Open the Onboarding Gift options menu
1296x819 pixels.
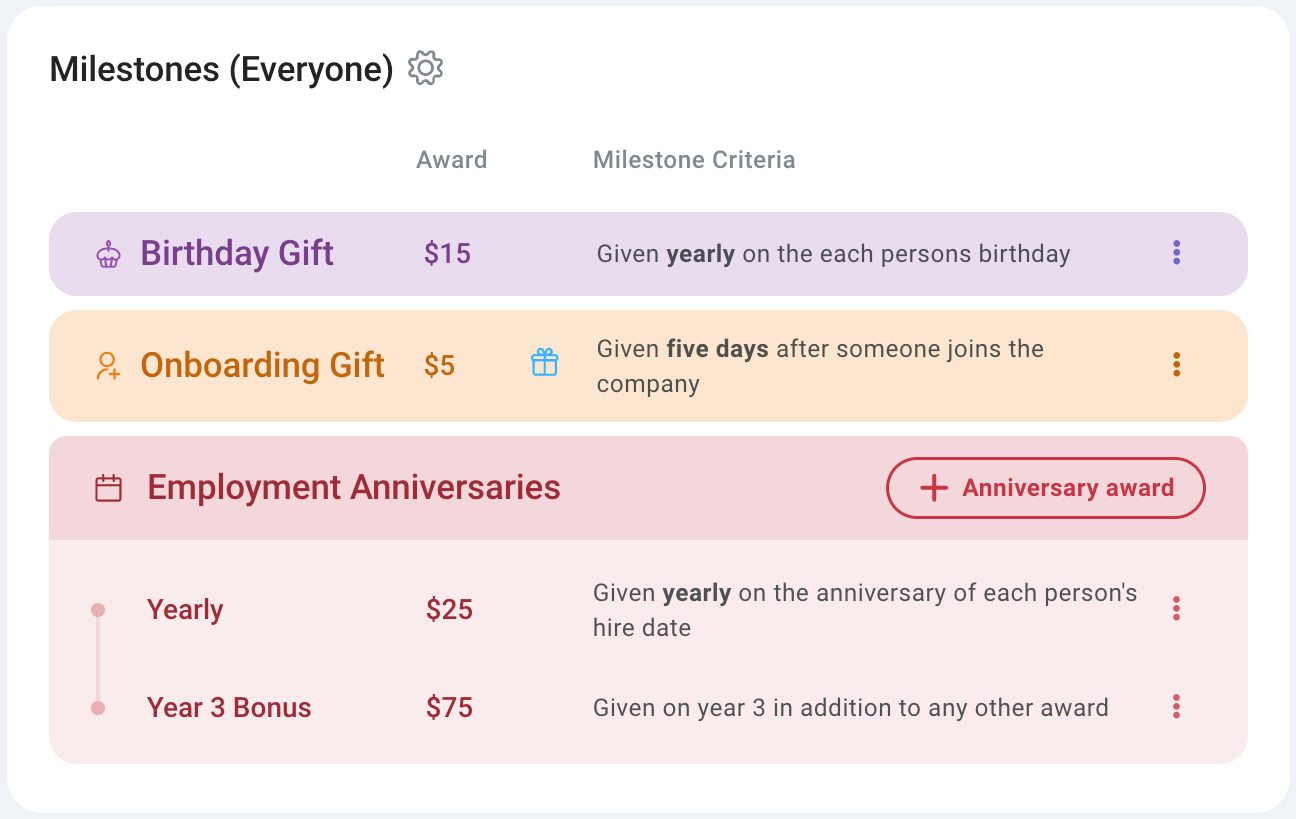pos(1177,365)
